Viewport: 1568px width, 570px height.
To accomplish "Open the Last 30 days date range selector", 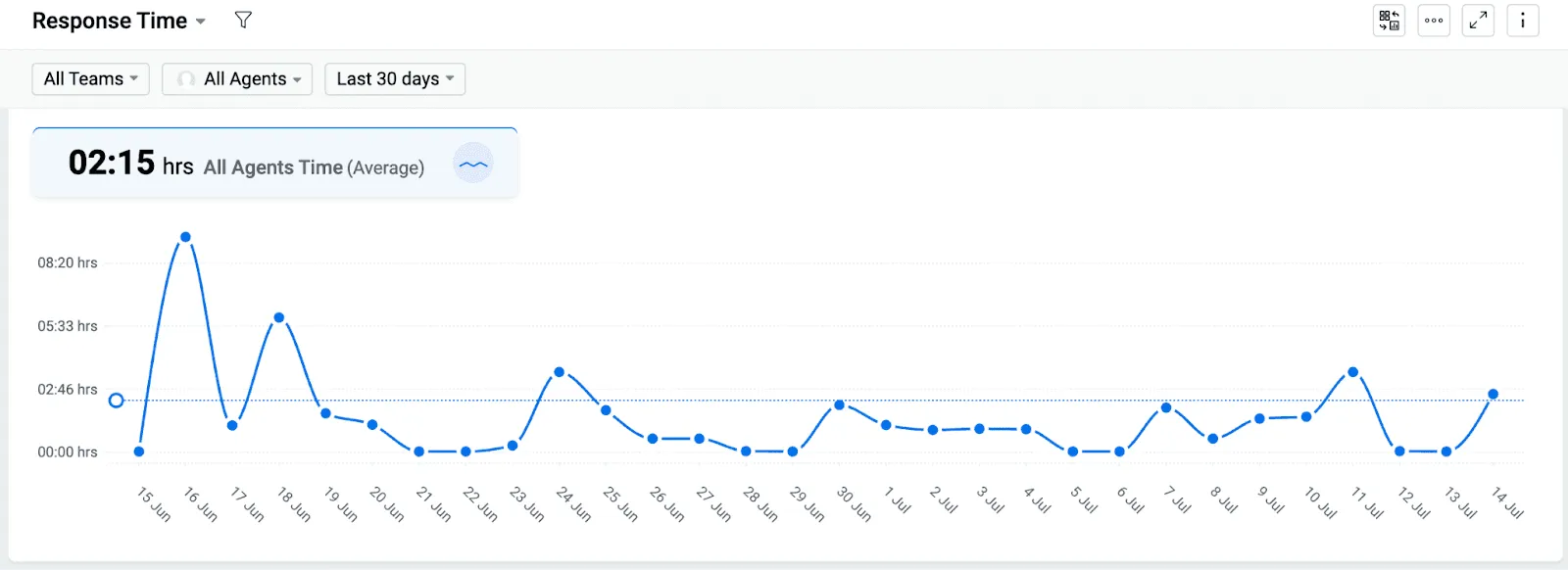I will pyautogui.click(x=395, y=78).
